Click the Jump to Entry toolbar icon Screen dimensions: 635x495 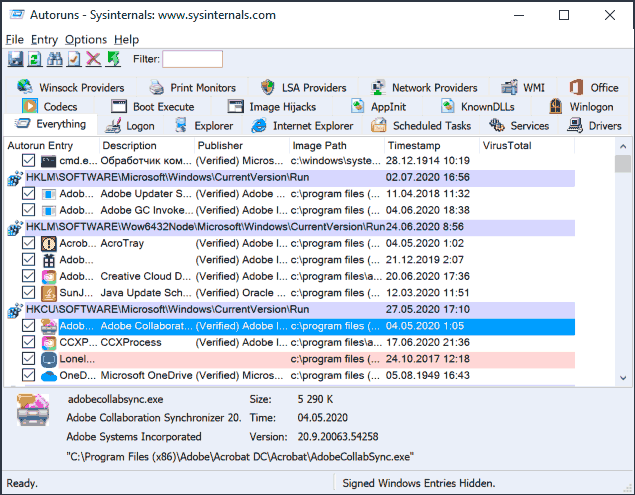[113, 59]
